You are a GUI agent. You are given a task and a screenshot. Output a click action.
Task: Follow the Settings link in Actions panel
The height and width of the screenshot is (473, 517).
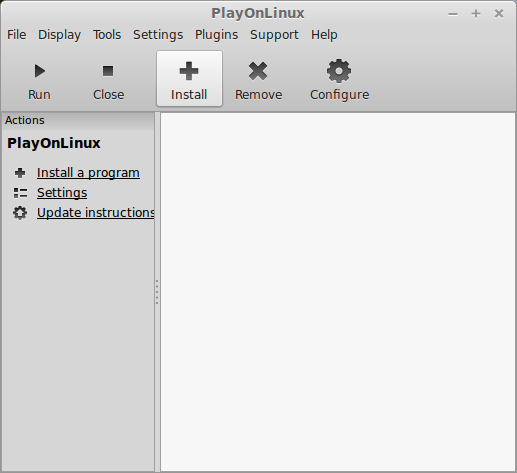[x=62, y=193]
